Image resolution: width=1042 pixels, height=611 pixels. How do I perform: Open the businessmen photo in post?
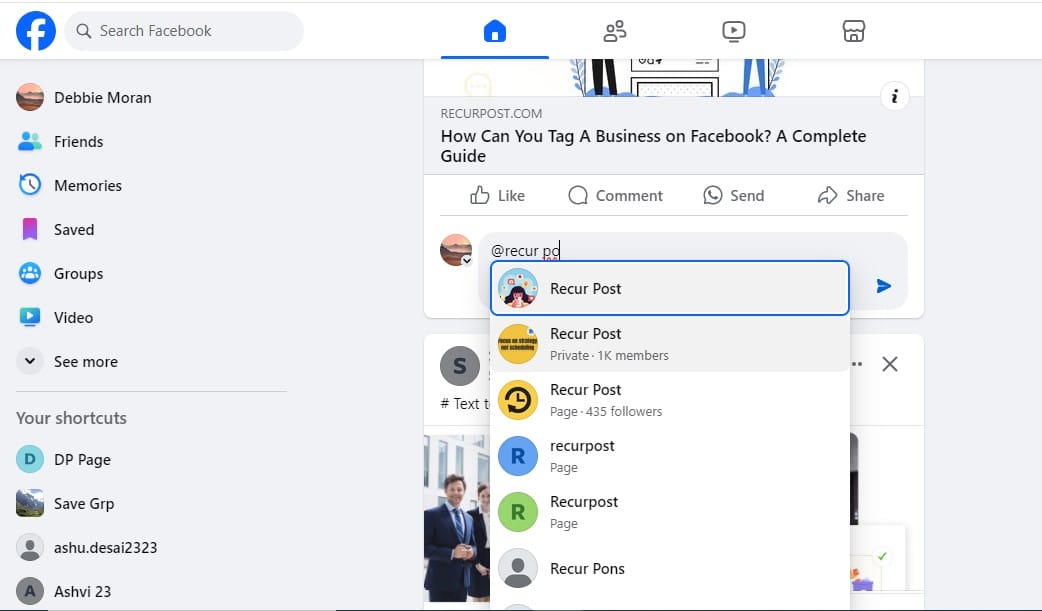coord(457,518)
